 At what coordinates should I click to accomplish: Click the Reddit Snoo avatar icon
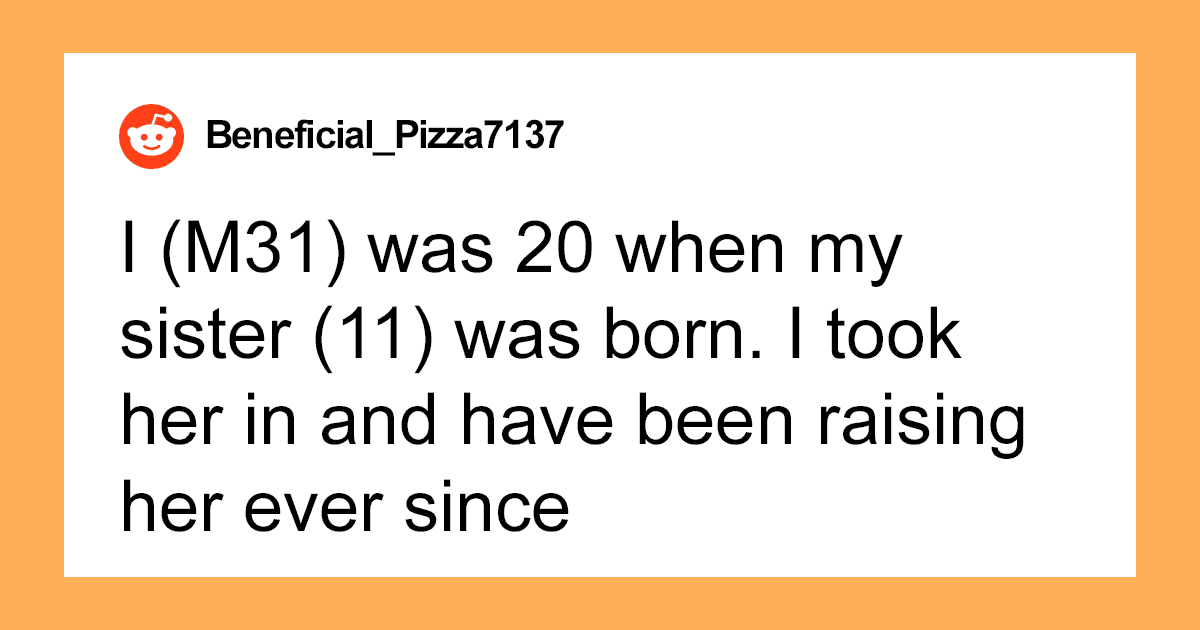151,135
